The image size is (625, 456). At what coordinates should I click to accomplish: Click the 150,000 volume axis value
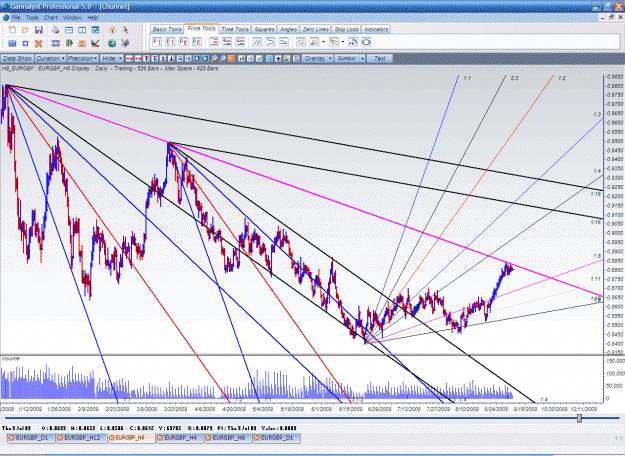pyautogui.click(x=615, y=361)
